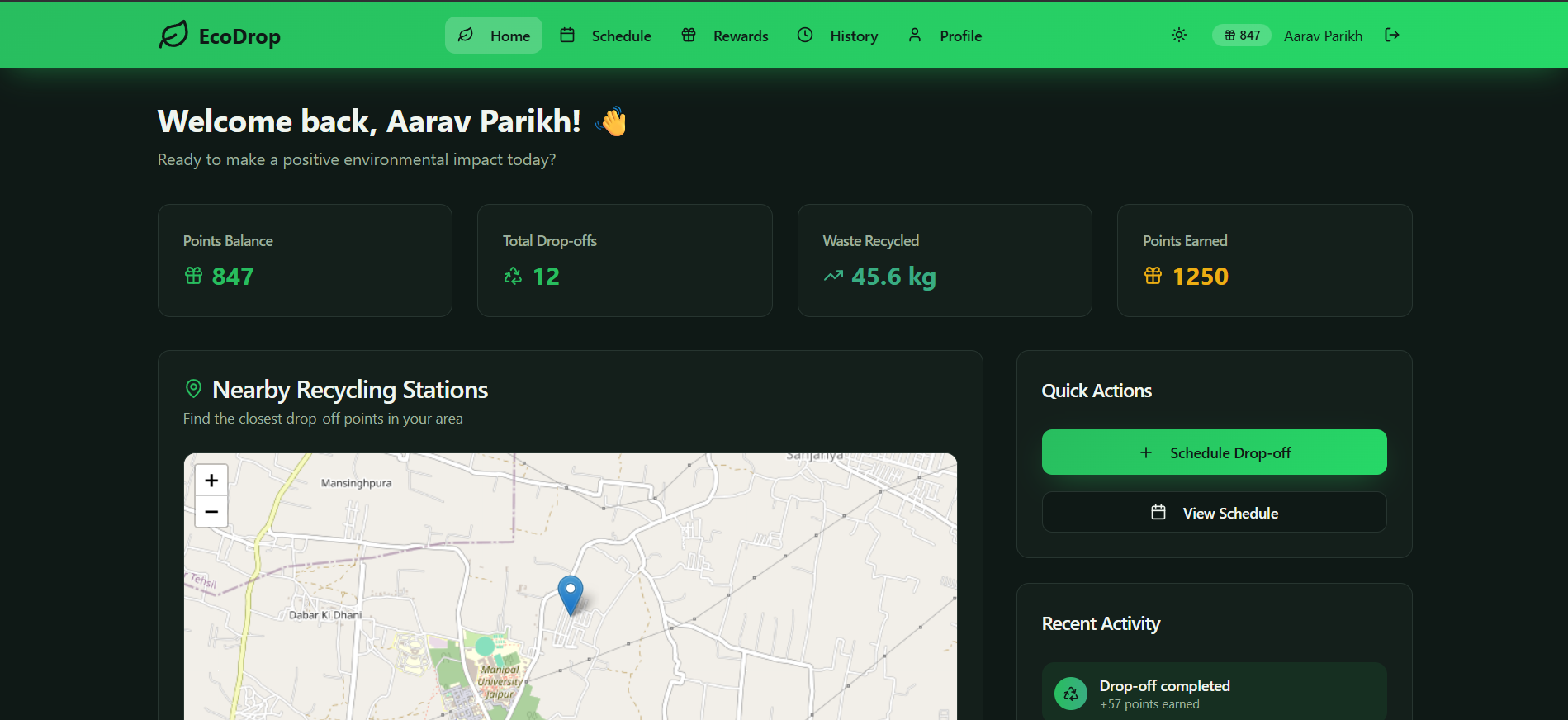Click the Aarav Parikh username in header
The image size is (1568, 720).
[x=1323, y=36]
